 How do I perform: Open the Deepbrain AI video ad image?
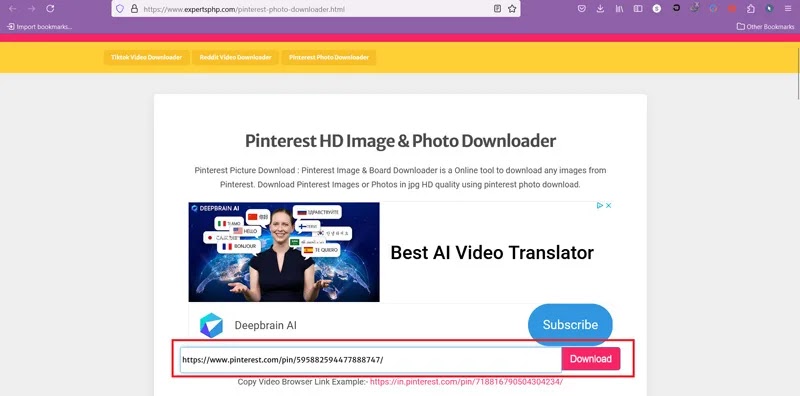coord(284,252)
